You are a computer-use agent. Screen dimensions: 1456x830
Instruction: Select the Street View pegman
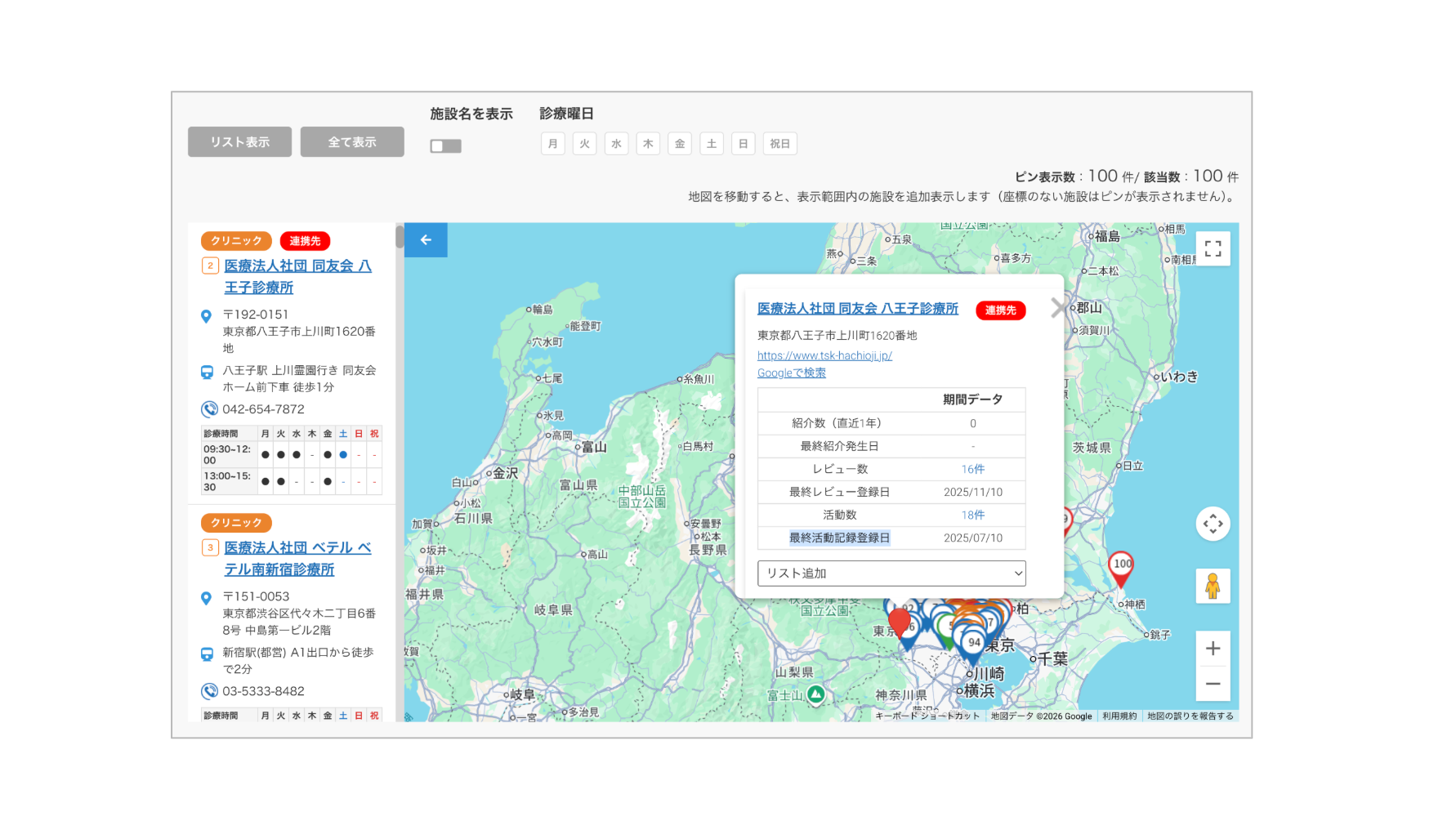[1213, 586]
